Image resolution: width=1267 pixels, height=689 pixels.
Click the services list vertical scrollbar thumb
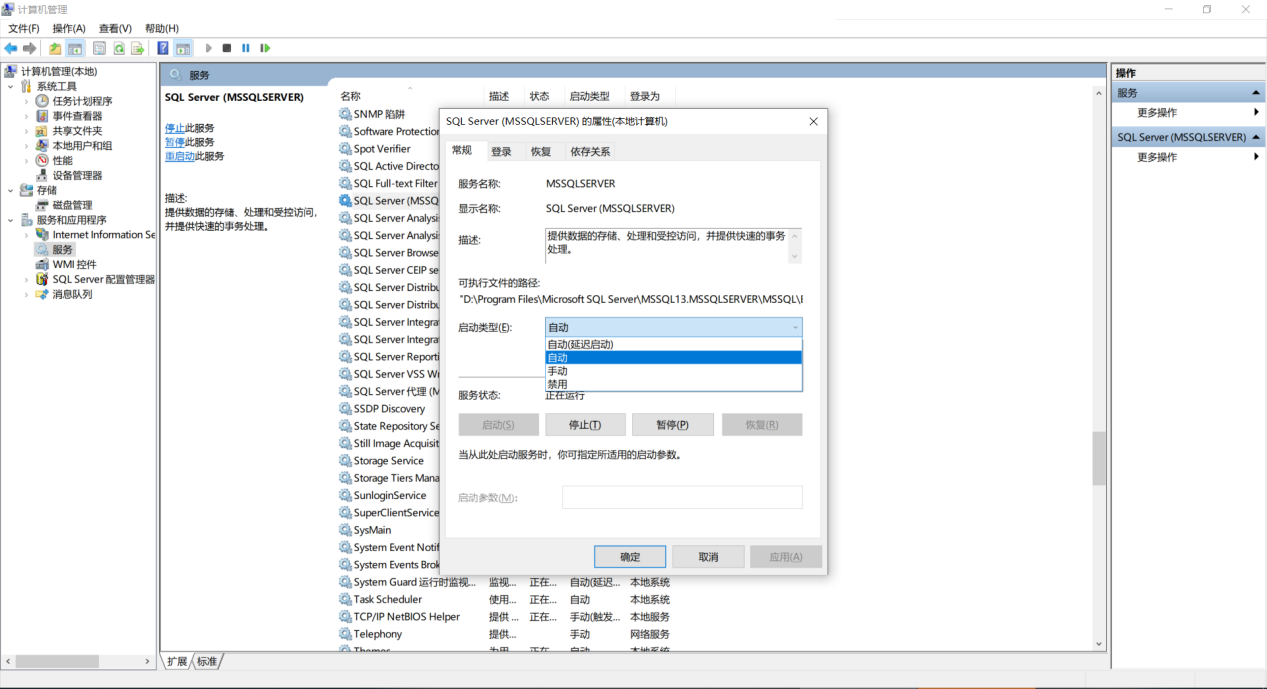pyautogui.click(x=1099, y=458)
